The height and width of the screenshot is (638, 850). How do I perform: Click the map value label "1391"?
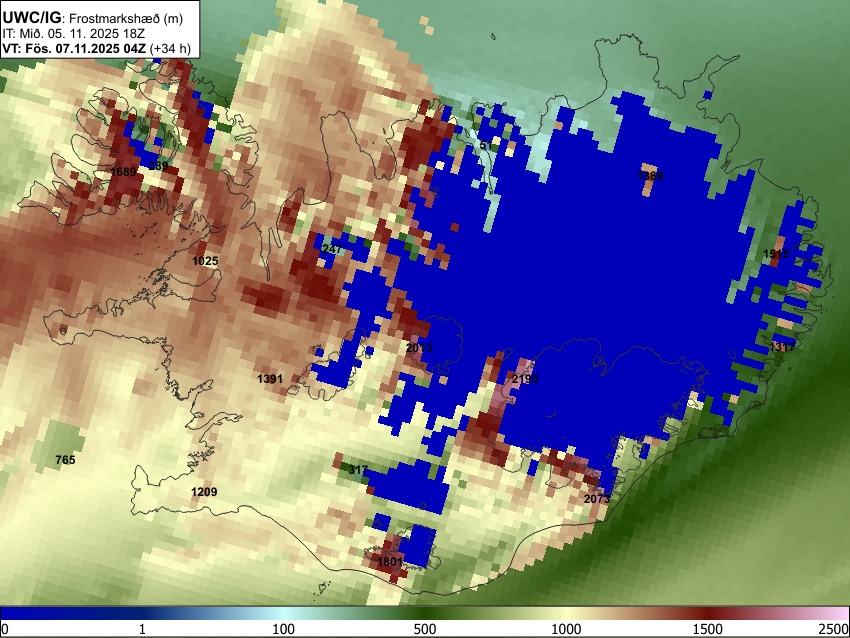coord(270,378)
